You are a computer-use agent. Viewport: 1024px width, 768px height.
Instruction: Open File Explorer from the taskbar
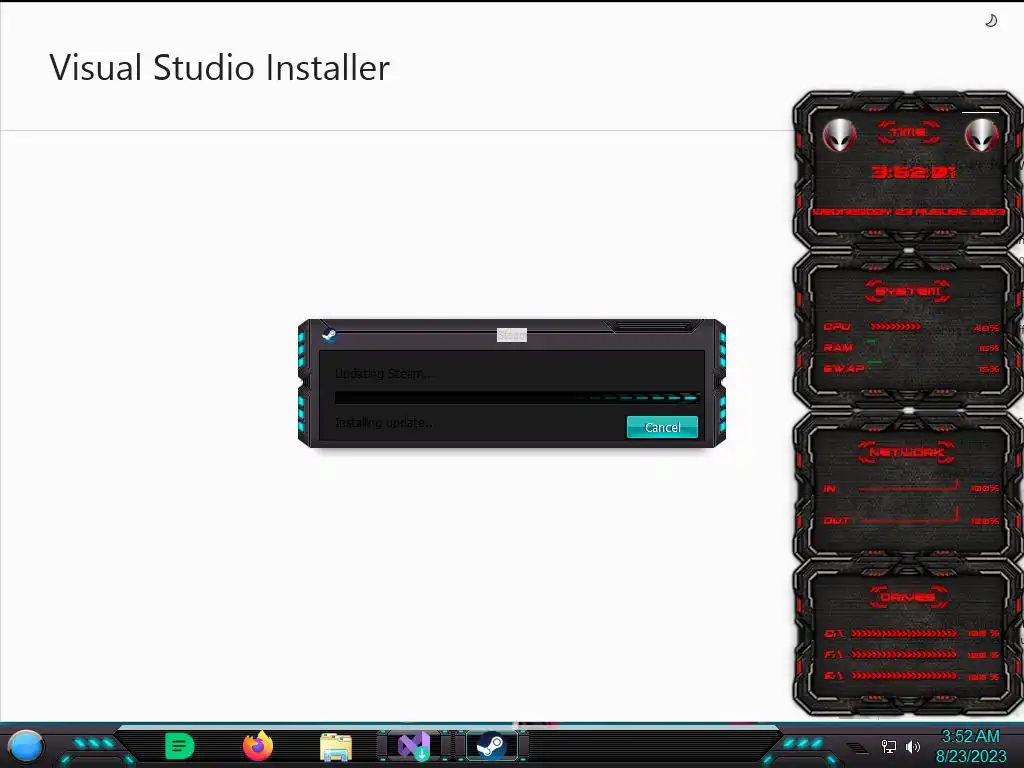point(336,747)
